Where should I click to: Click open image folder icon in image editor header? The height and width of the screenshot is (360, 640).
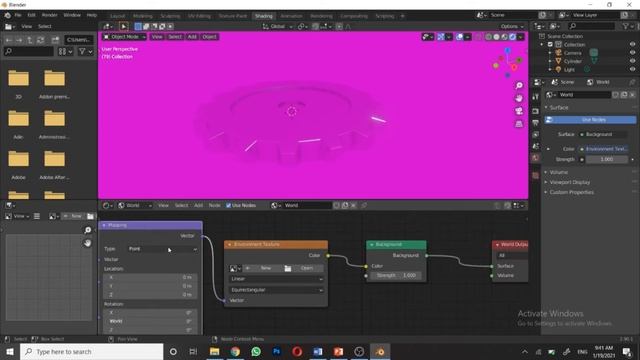pyautogui.click(x=90, y=216)
